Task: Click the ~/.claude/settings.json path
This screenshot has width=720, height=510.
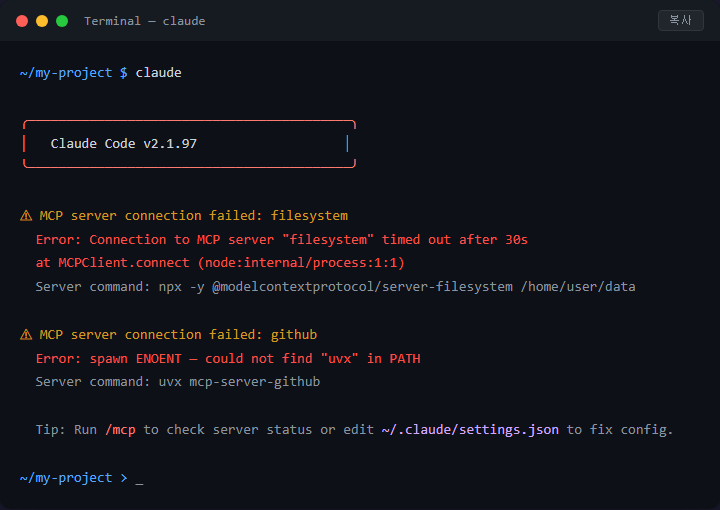Action: pos(470,430)
